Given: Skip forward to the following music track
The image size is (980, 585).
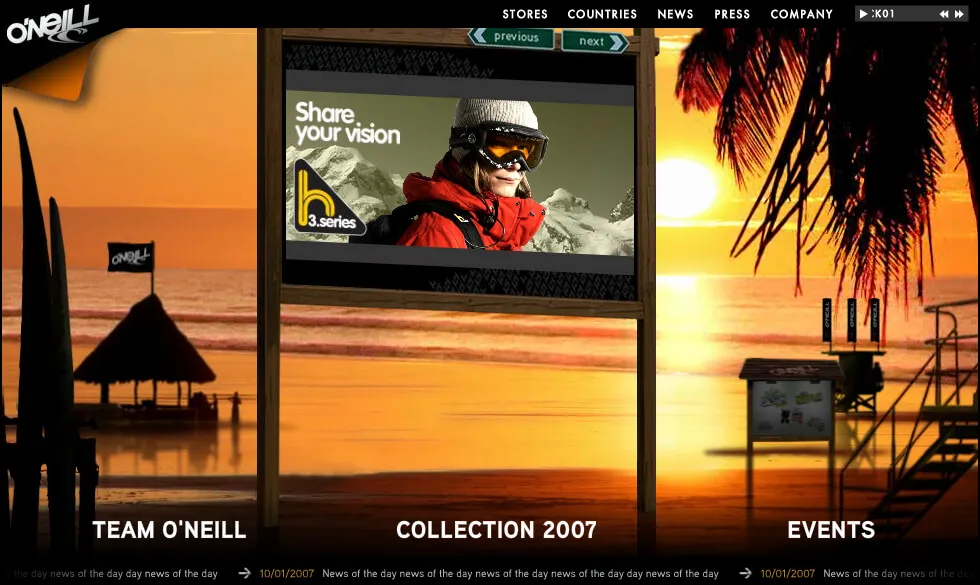Looking at the screenshot, I should click(x=959, y=14).
